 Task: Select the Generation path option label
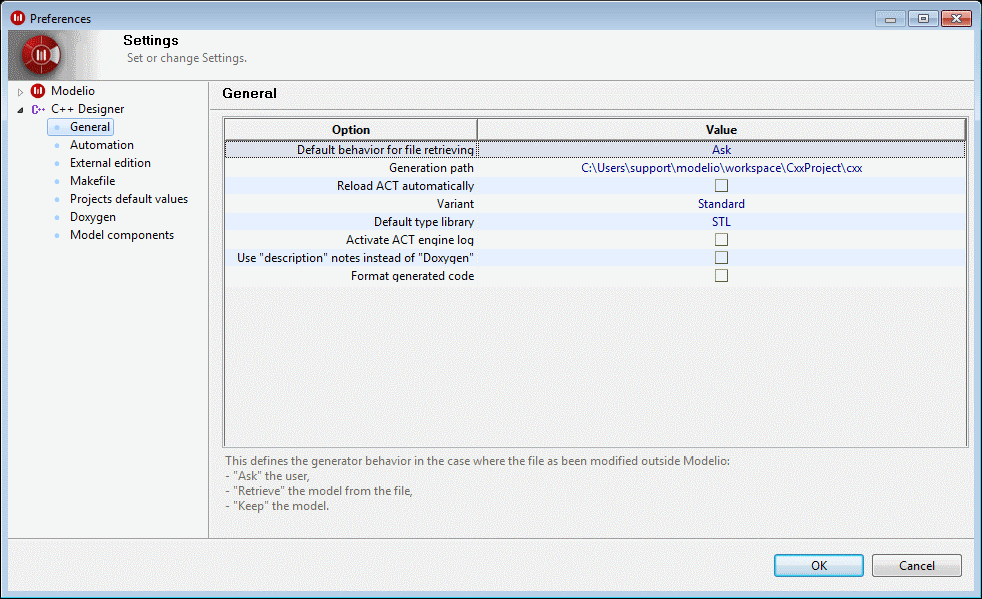tap(432, 168)
